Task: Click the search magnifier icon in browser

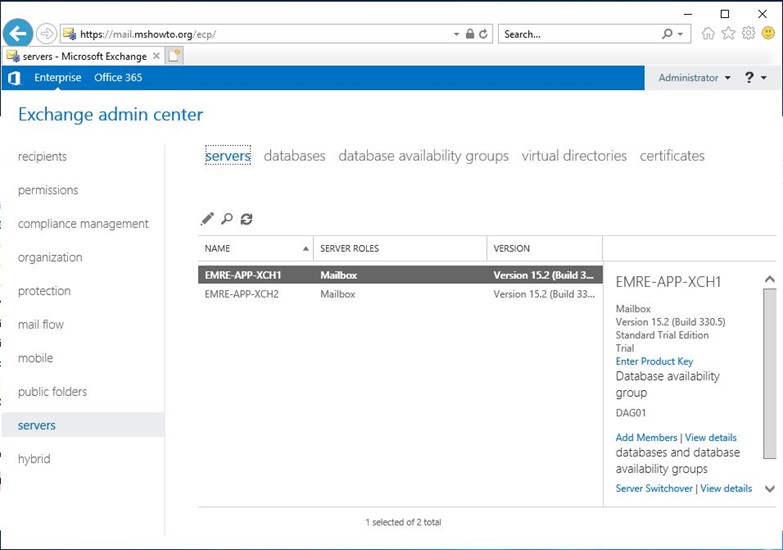Action: click(x=667, y=34)
